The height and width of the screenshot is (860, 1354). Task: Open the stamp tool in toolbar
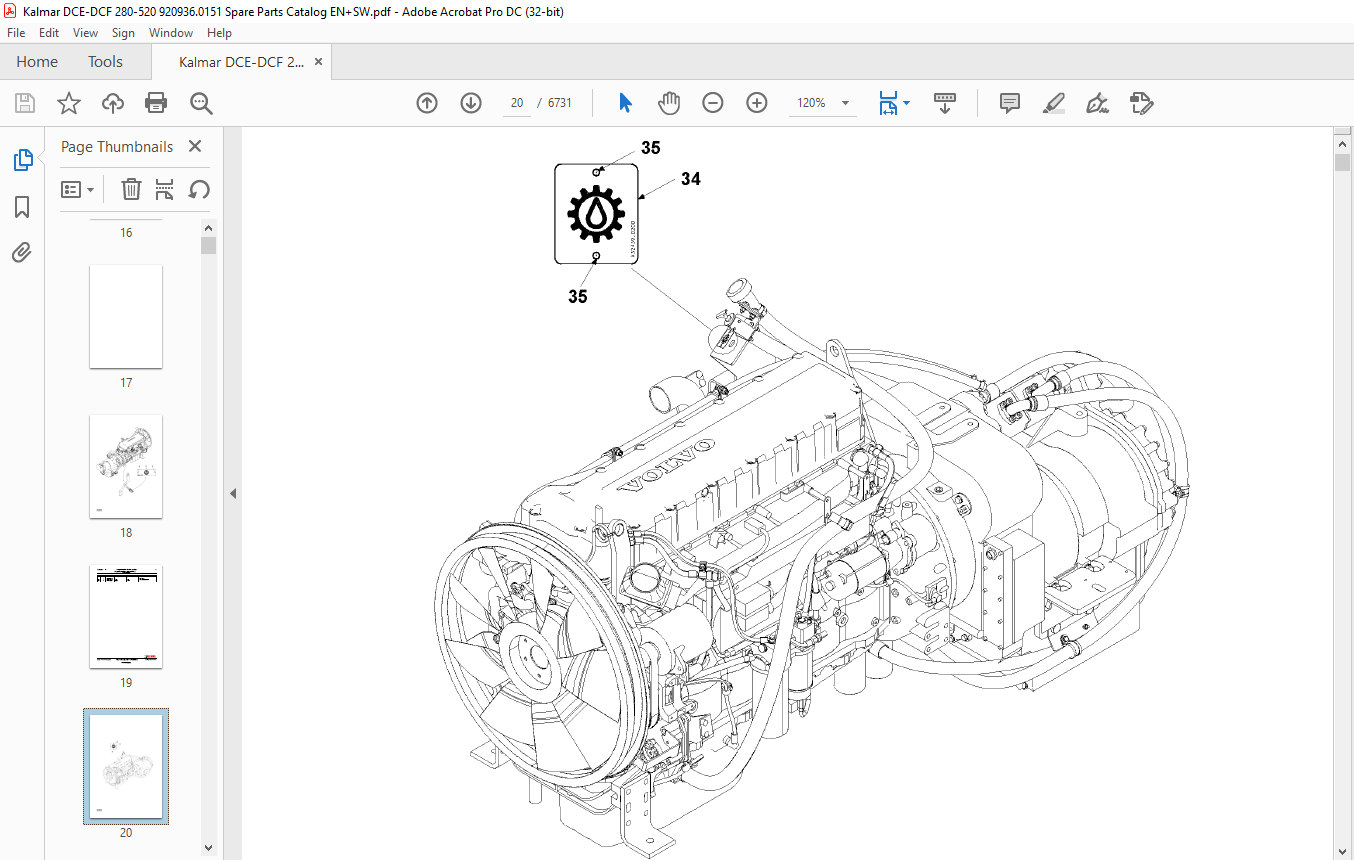click(x=1141, y=103)
